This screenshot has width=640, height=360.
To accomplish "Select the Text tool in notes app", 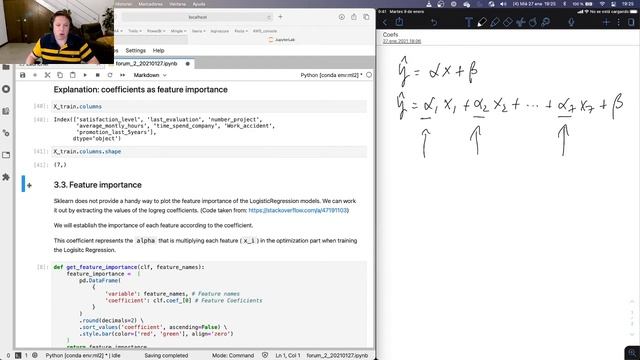I will 469,22.
